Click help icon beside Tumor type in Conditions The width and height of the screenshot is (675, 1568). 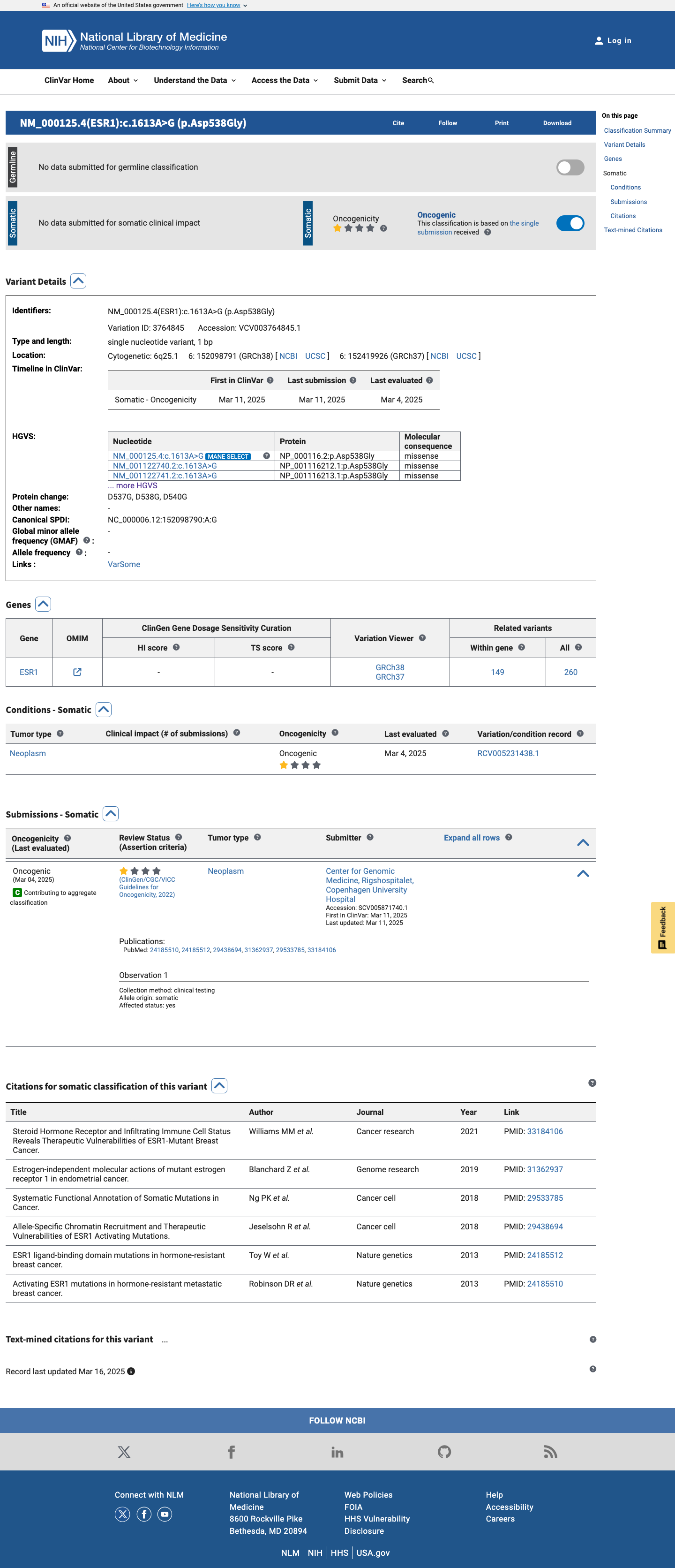[x=60, y=734]
